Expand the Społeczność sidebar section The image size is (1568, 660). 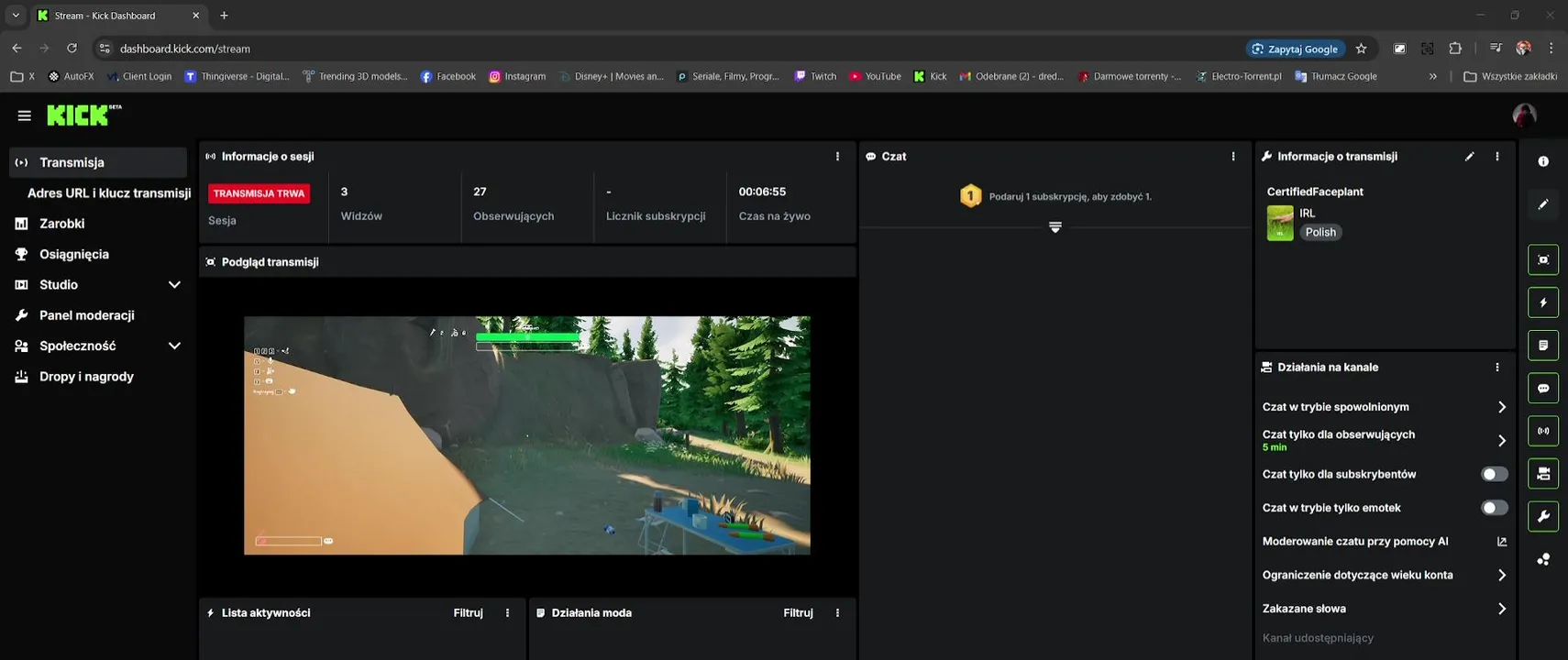(x=174, y=346)
